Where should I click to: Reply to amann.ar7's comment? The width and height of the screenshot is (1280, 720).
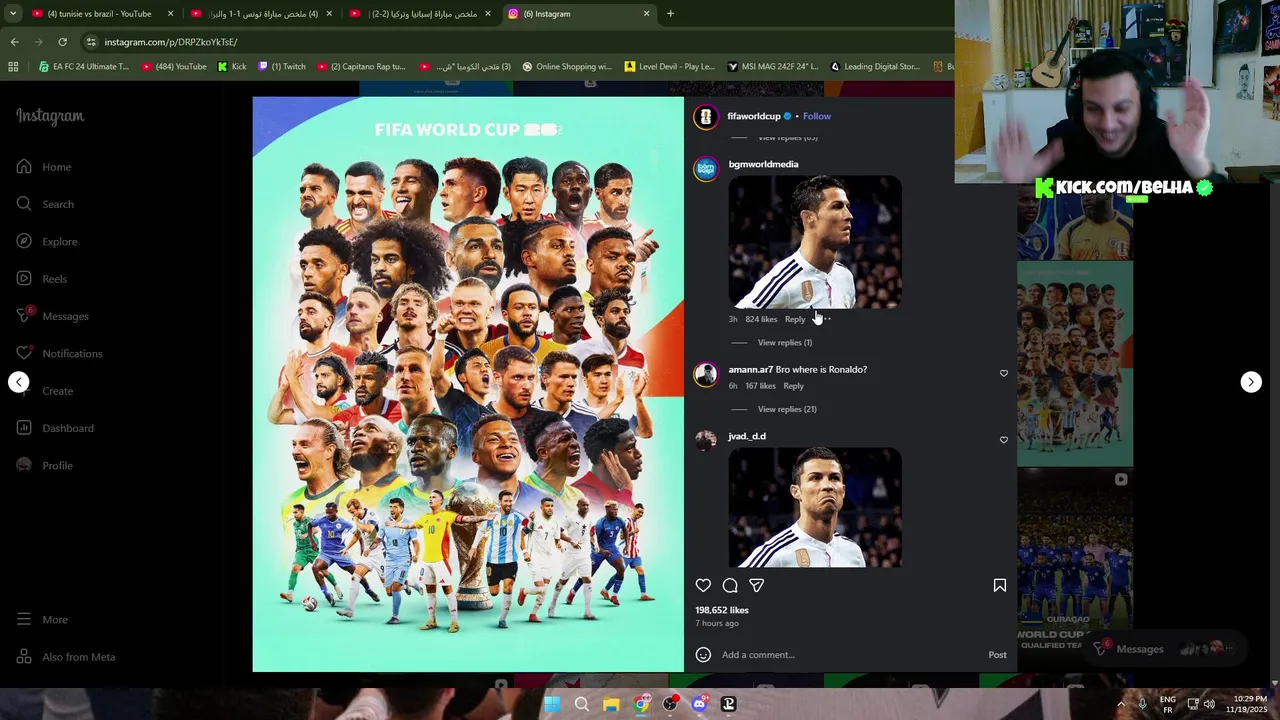(x=793, y=386)
